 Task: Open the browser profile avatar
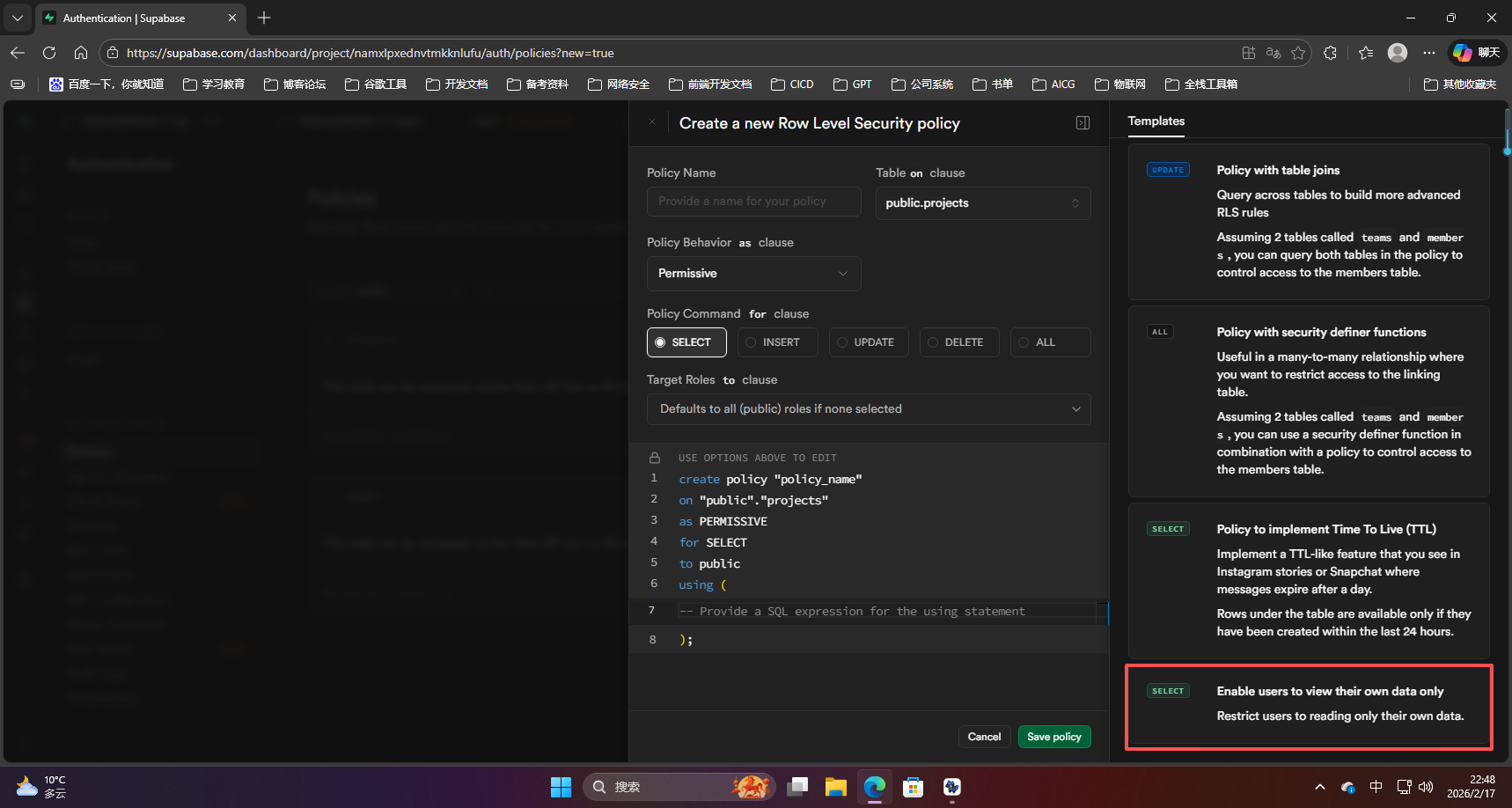coord(1398,53)
